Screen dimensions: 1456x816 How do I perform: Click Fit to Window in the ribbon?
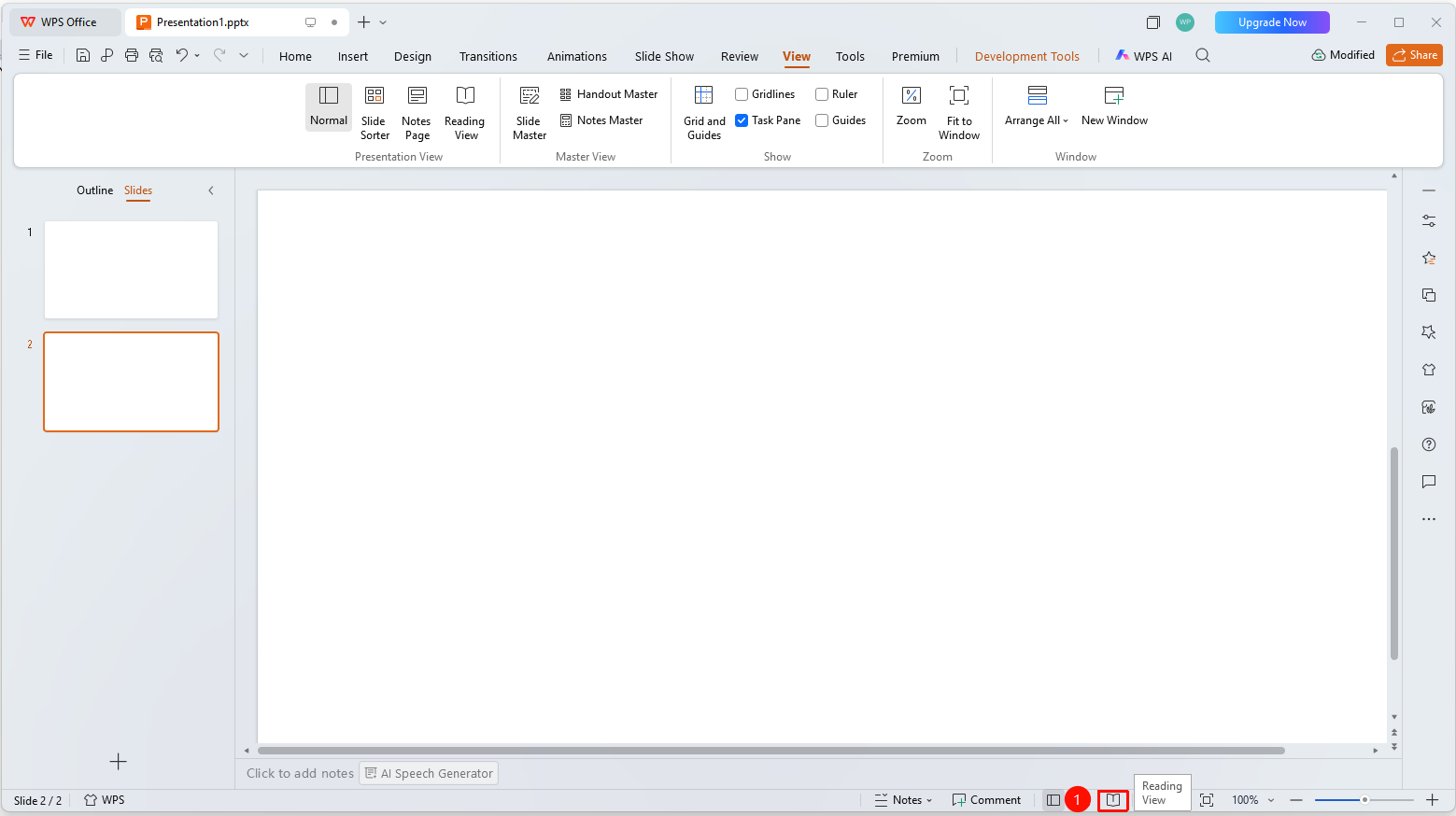coord(959,112)
